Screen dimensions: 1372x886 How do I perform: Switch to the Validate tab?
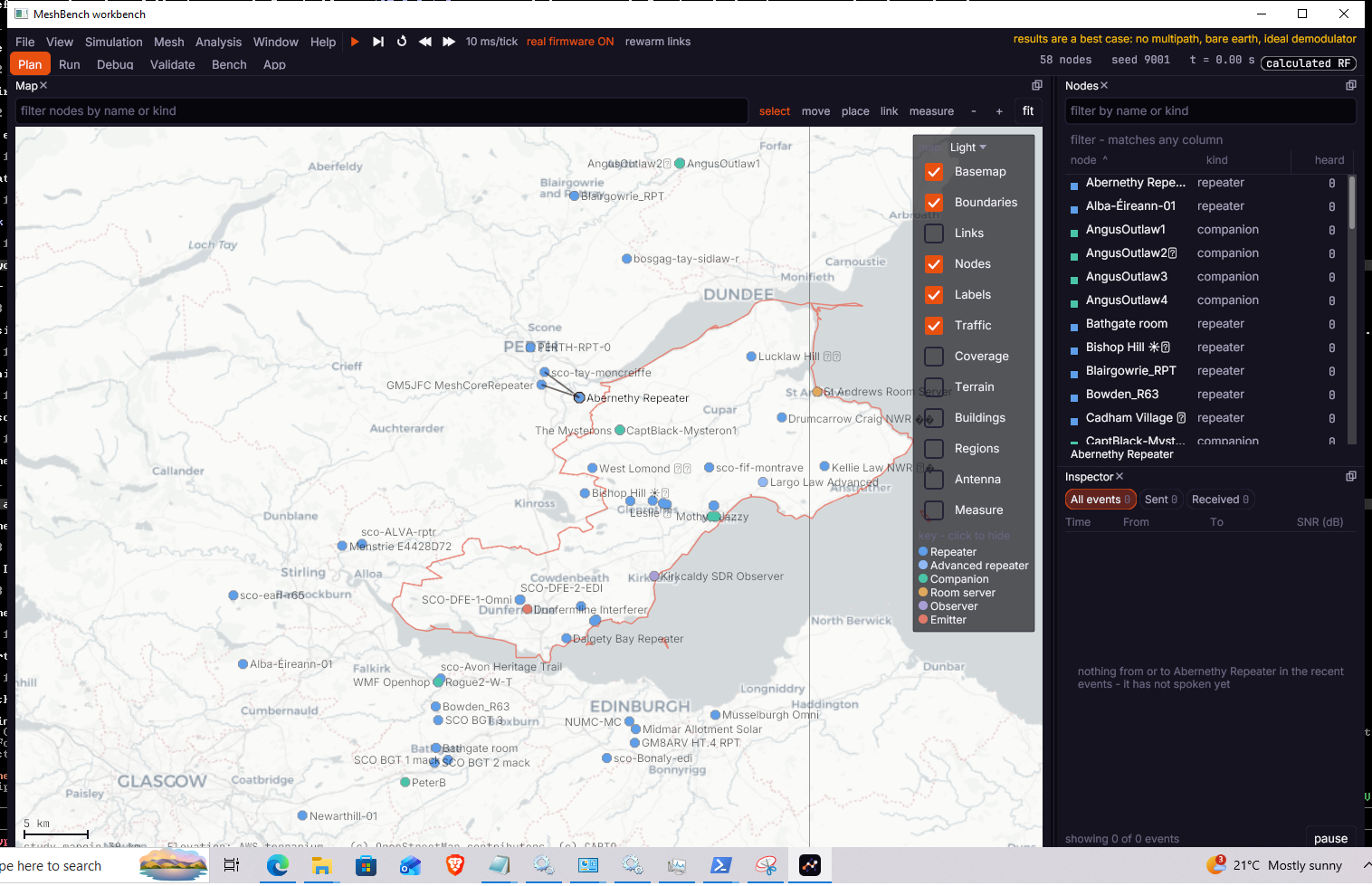pos(172,65)
